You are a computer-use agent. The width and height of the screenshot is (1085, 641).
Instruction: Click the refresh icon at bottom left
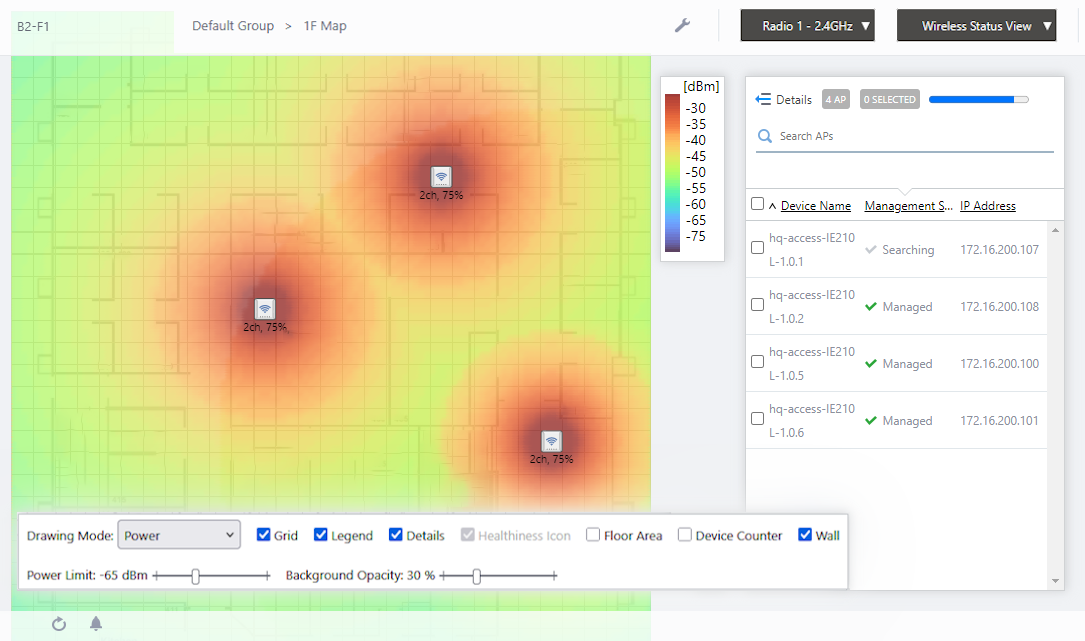[x=59, y=624]
